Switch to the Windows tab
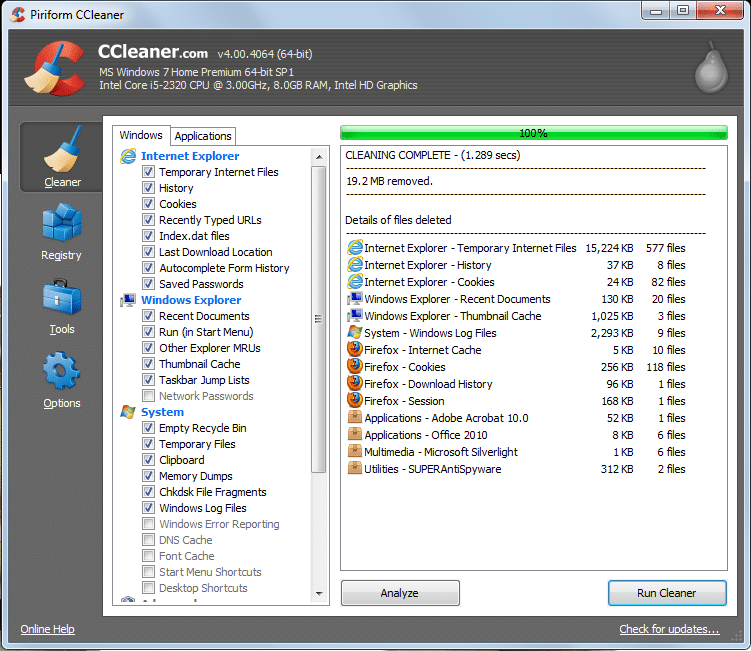This screenshot has width=751, height=651. click(141, 136)
